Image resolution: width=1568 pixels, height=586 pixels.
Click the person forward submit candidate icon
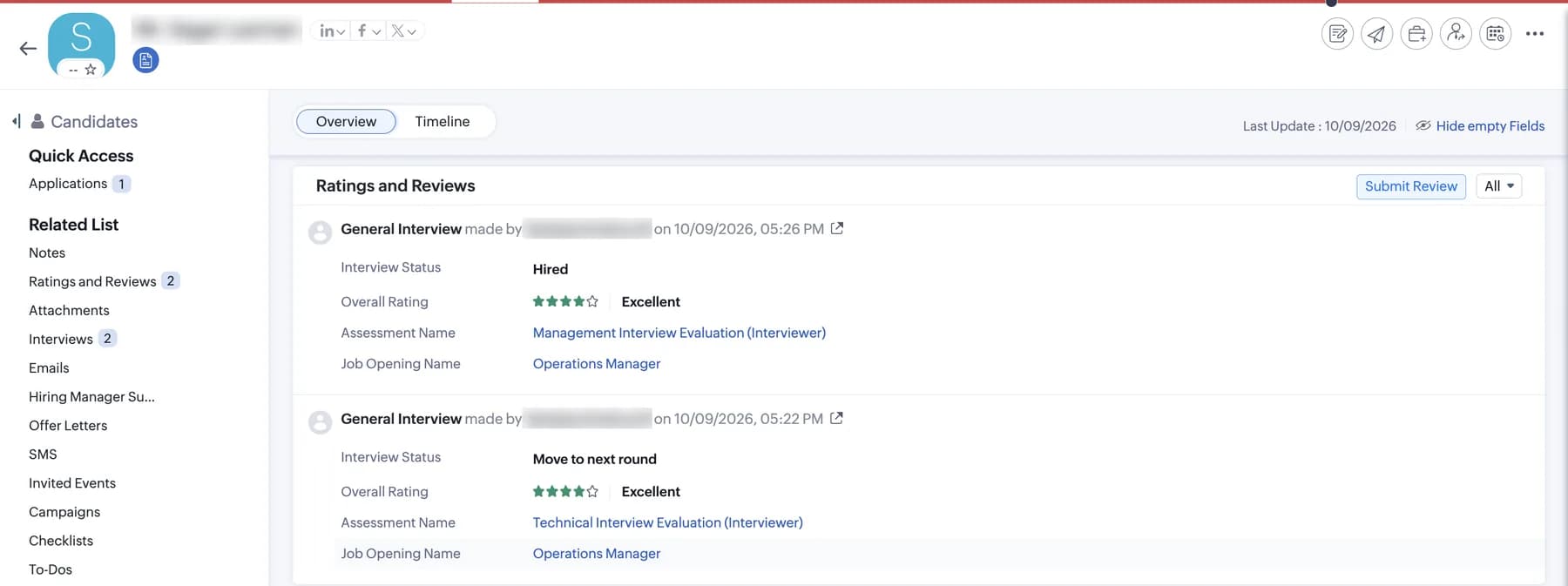coord(1456,34)
